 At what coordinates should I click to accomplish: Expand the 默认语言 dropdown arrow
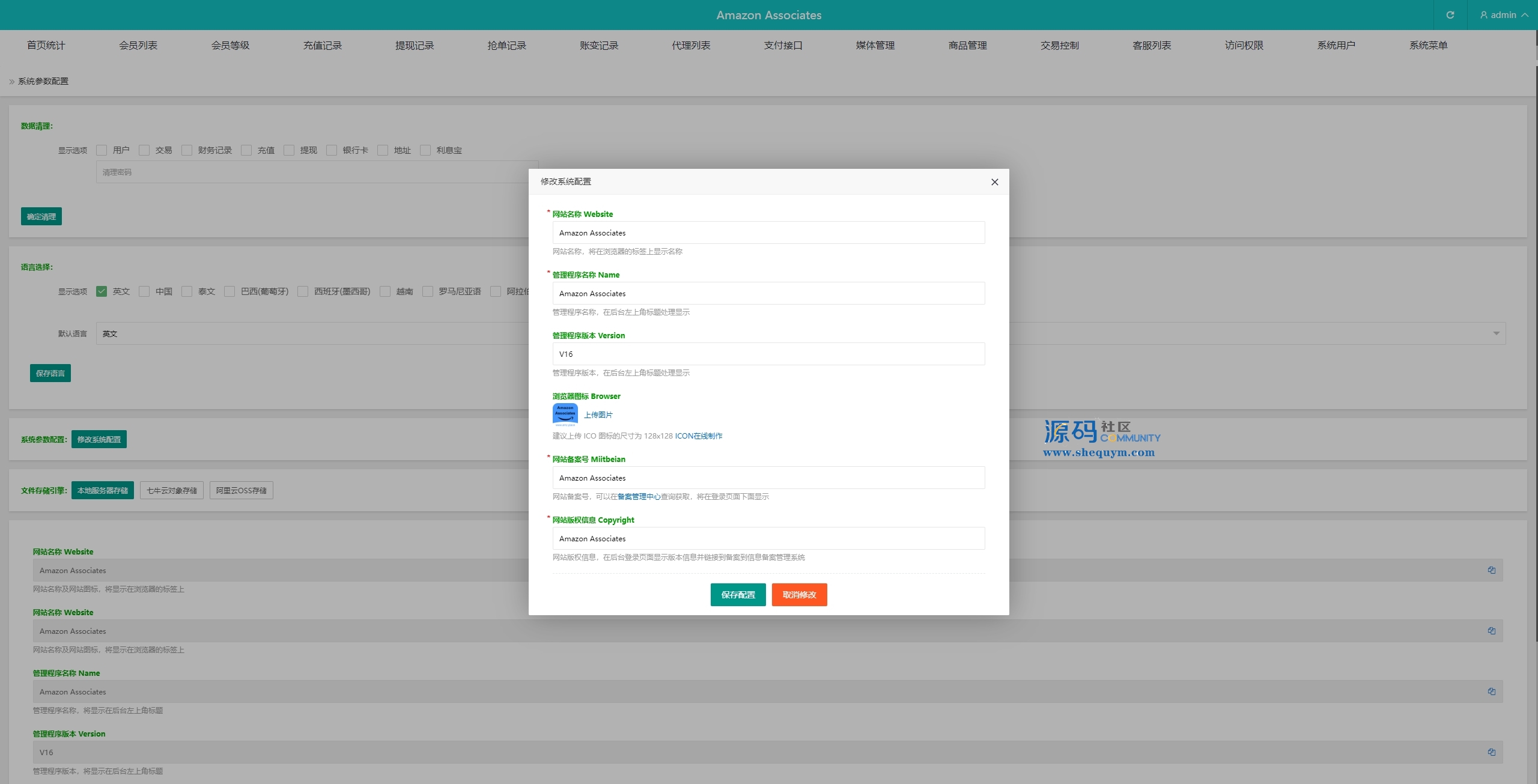[x=1496, y=333]
